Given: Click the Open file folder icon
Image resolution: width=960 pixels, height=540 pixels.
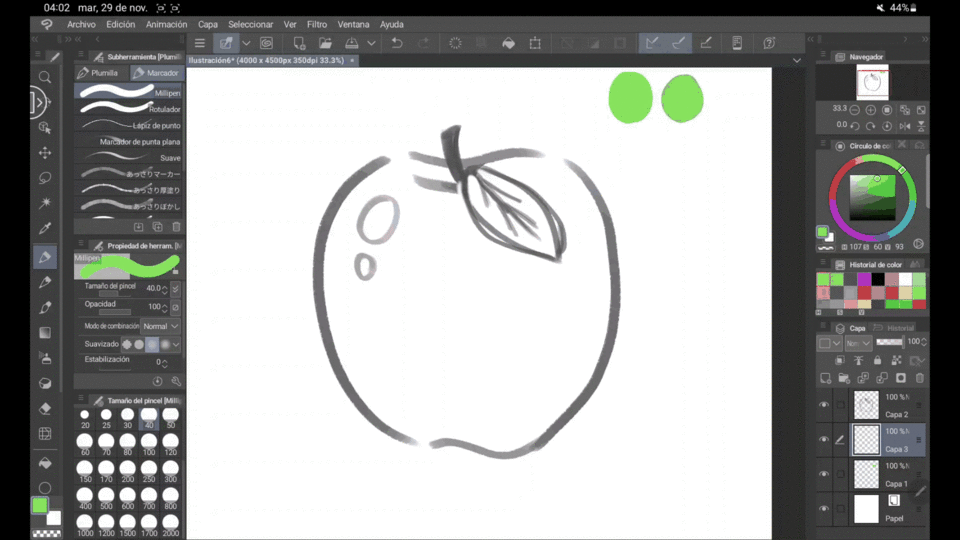Looking at the screenshot, I should coord(325,43).
